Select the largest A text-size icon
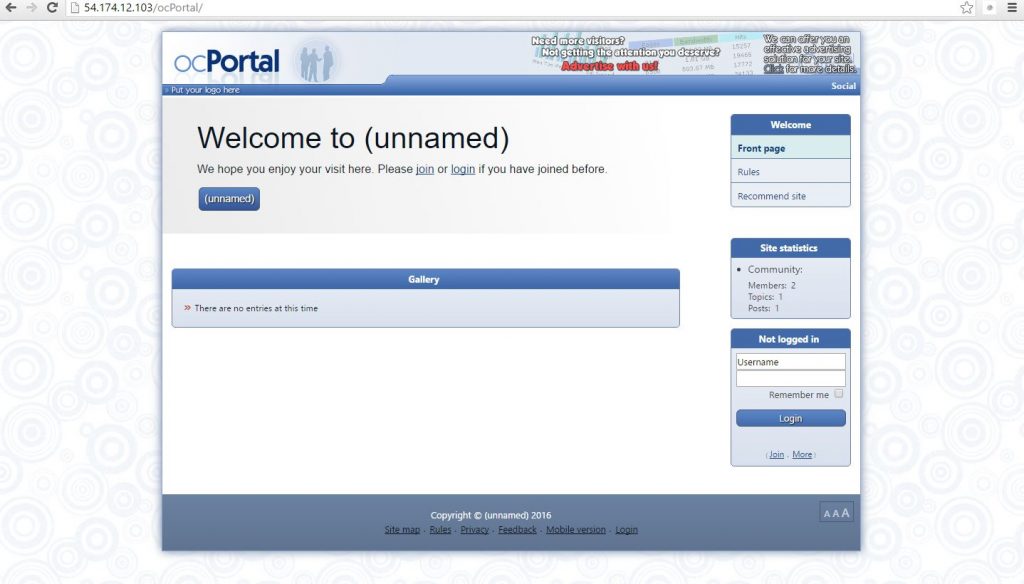 (x=844, y=511)
